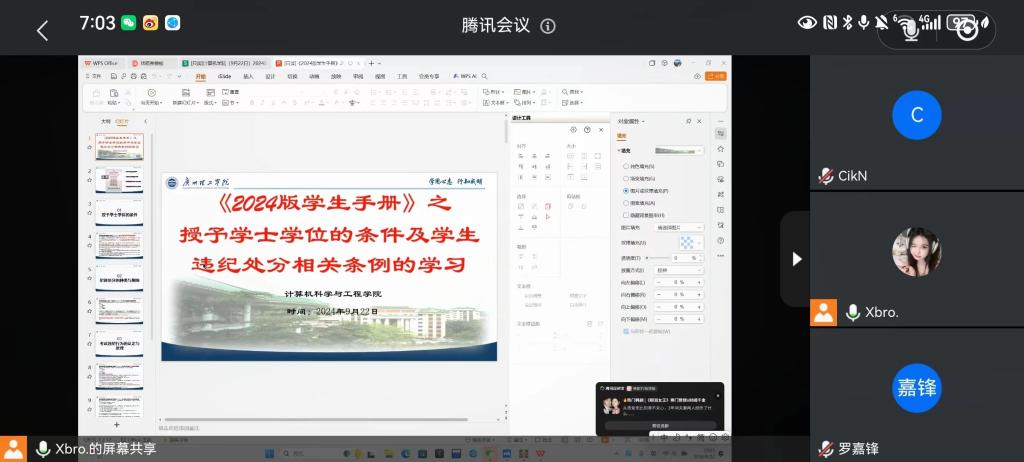
Task: Close the design tools (设计工具) panel
Action: pos(600,129)
